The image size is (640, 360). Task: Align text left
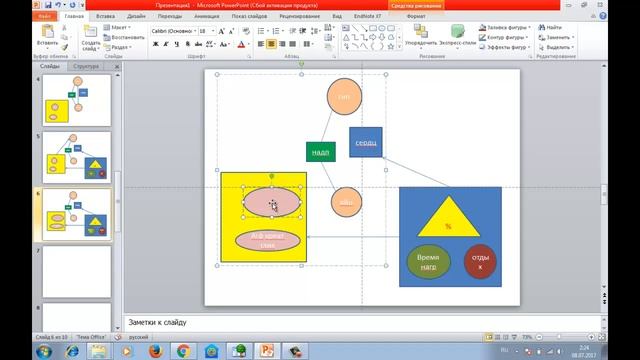click(261, 44)
